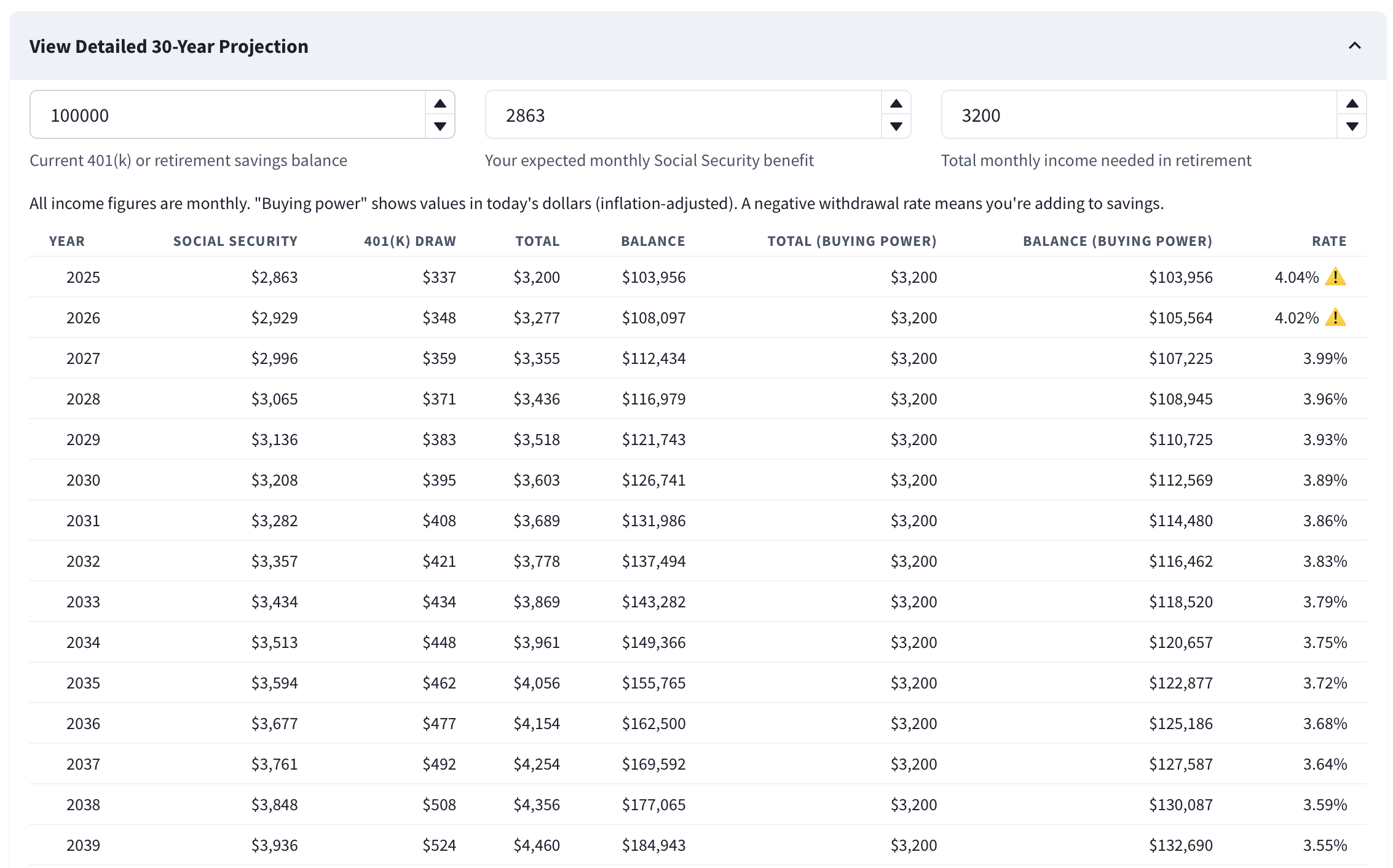Image resolution: width=1393 pixels, height=868 pixels.
Task: Increase the retirement savings balance stepper
Action: click(440, 103)
